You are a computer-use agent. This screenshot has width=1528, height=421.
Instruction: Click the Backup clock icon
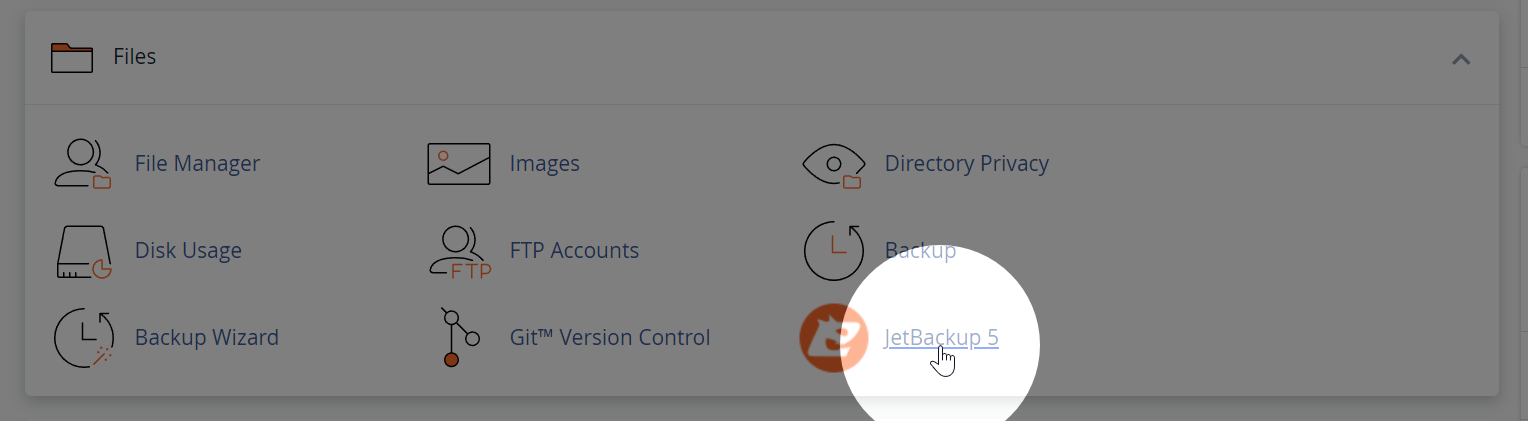click(833, 251)
